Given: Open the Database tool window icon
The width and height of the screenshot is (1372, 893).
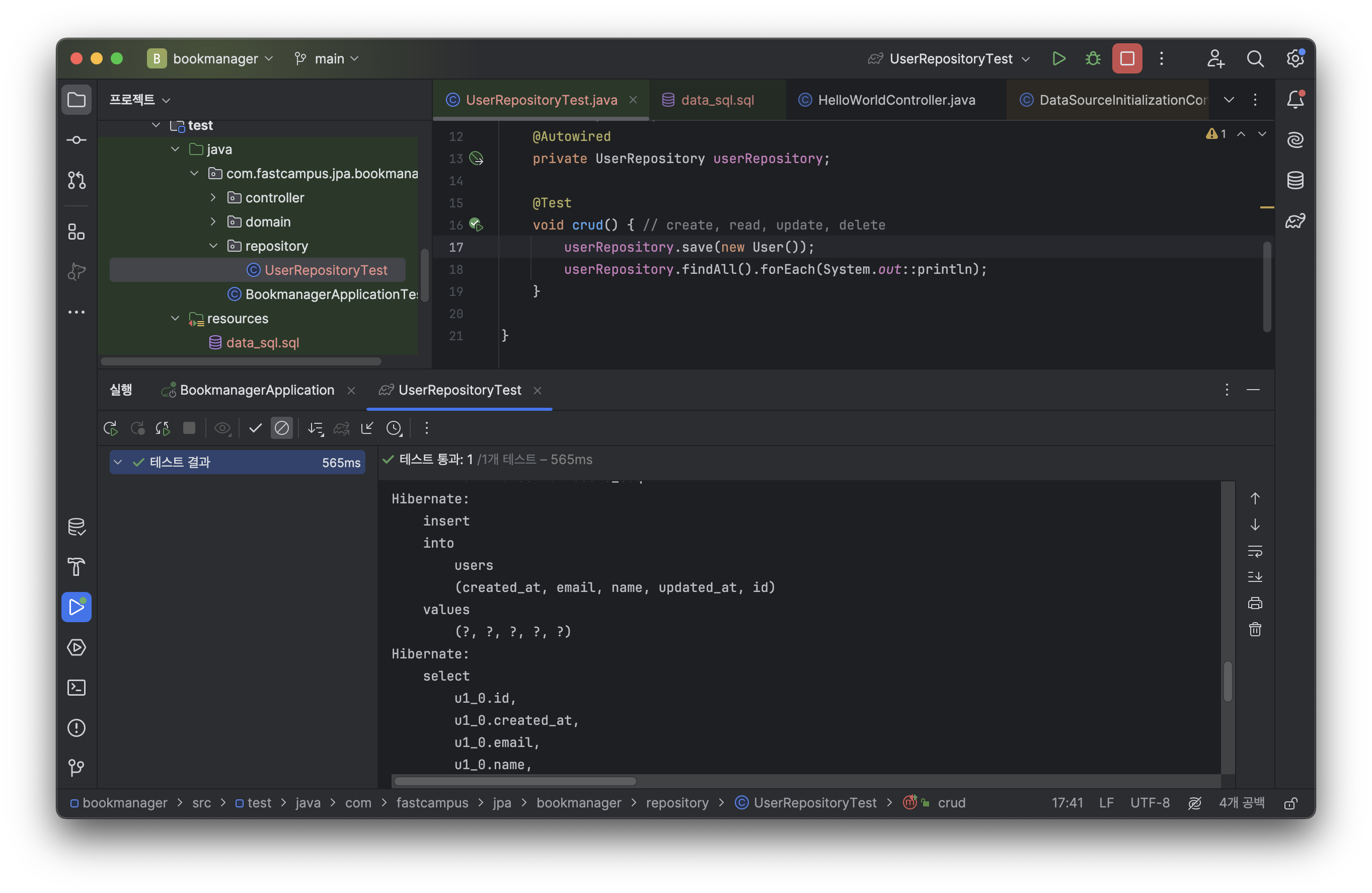Looking at the screenshot, I should [1295, 180].
